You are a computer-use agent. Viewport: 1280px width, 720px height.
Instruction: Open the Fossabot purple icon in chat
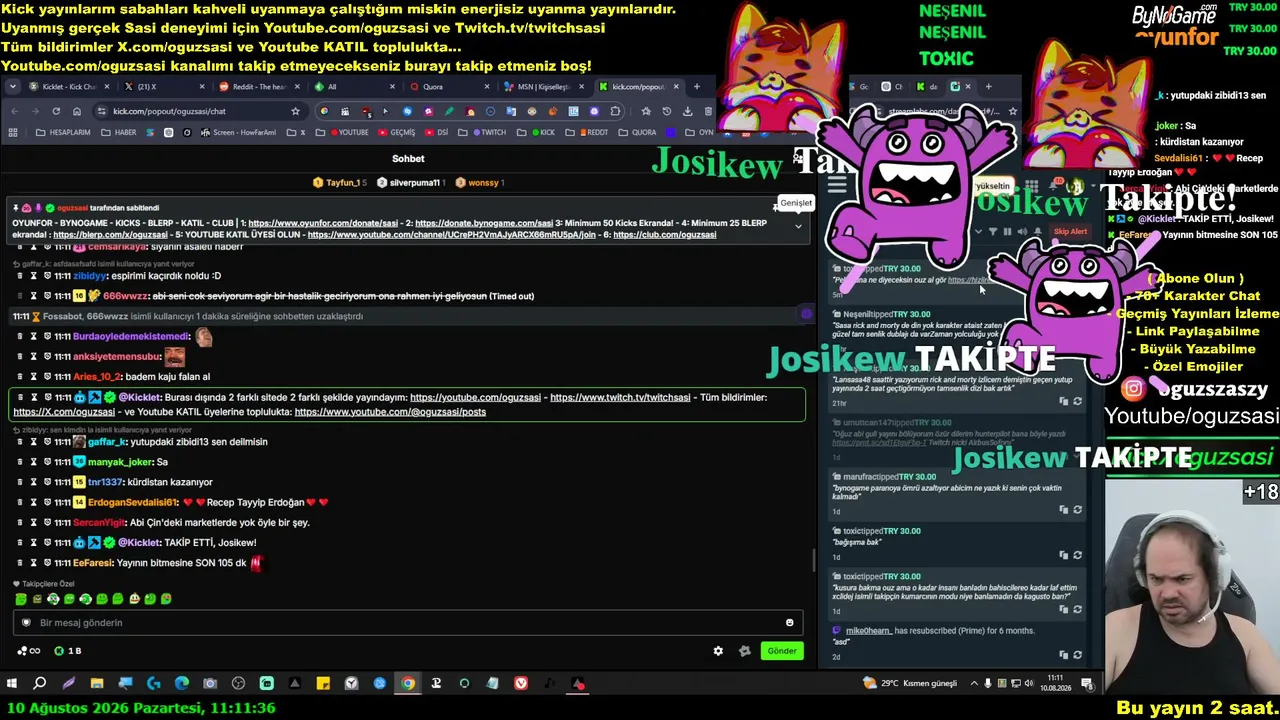(x=807, y=314)
